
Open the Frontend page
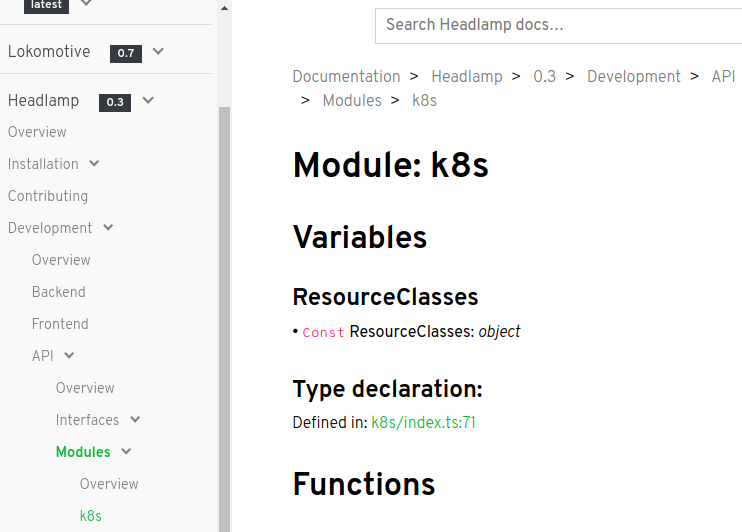60,324
